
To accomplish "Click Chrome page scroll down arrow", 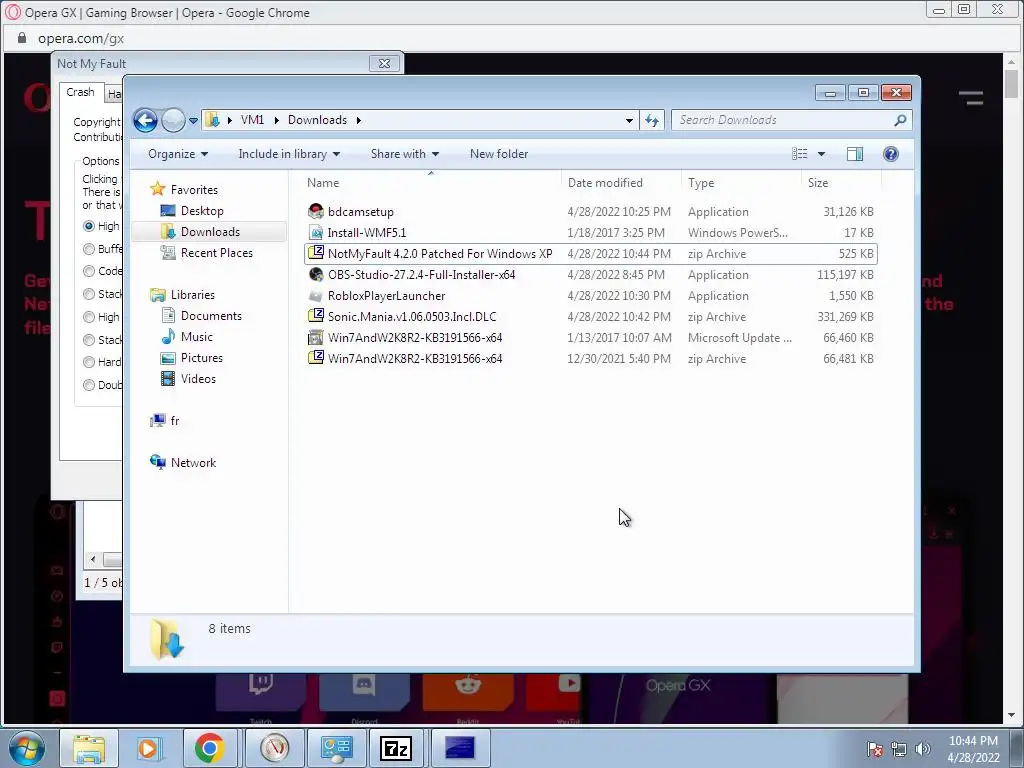I will coord(1011,714).
